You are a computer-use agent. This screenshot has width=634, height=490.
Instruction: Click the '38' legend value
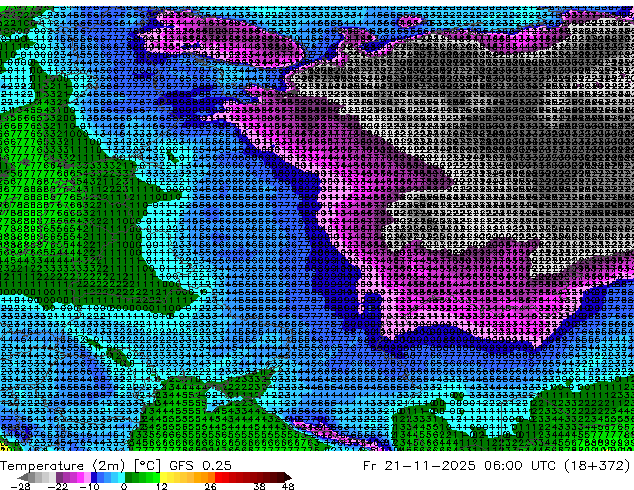pos(260,486)
